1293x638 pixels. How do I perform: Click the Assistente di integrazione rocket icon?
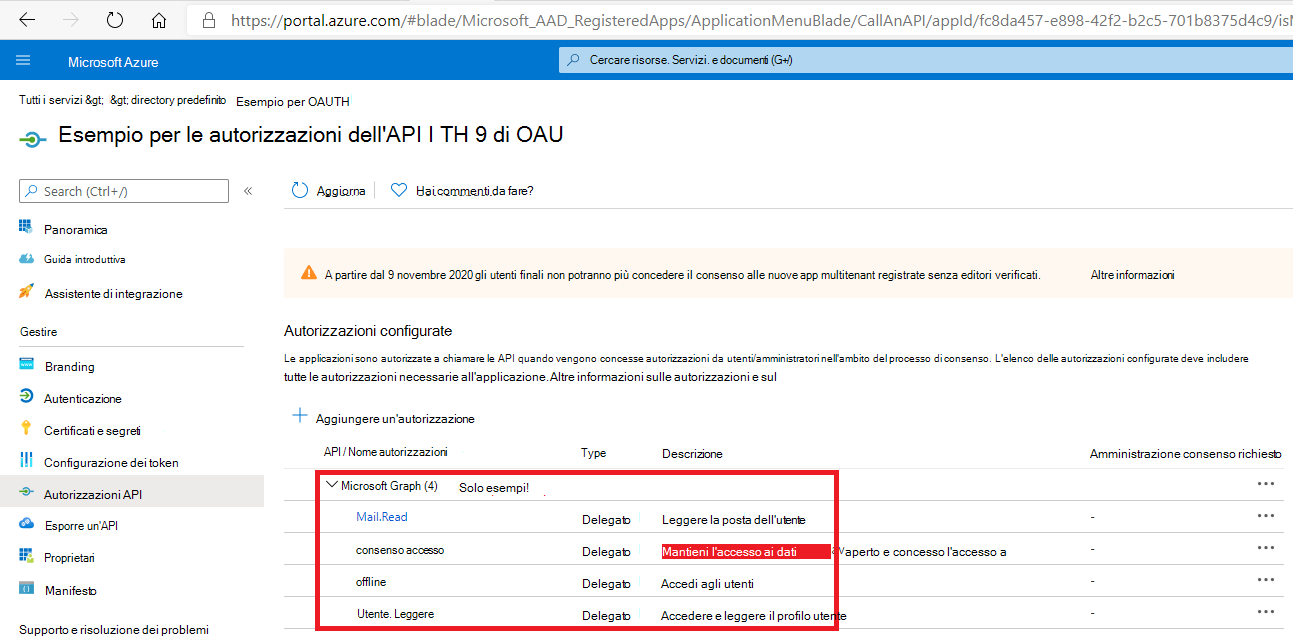26,293
